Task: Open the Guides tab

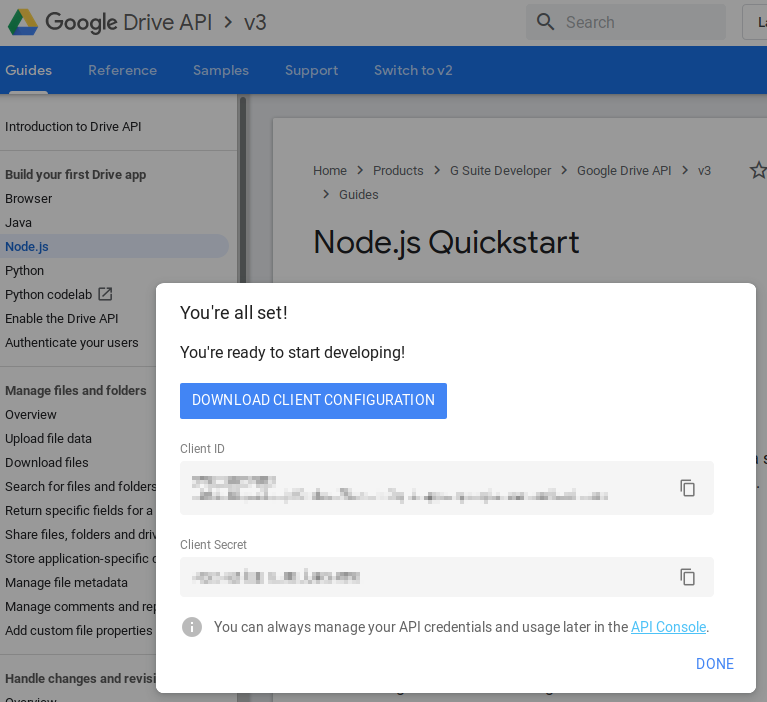Action: pyautogui.click(x=28, y=70)
